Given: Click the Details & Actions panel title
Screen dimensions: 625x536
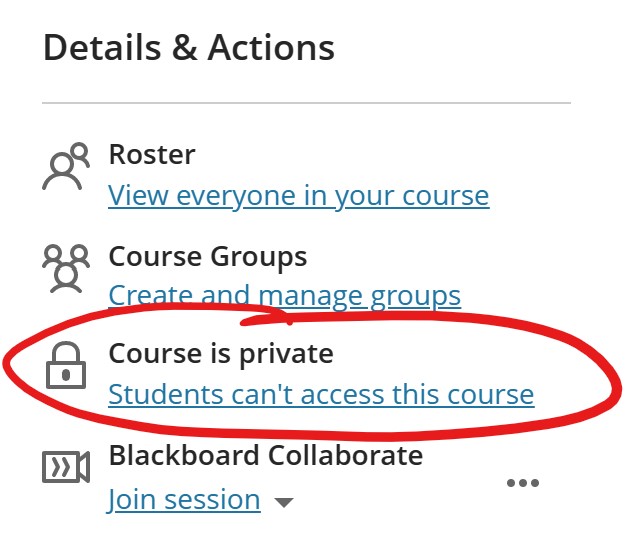Looking at the screenshot, I should click(x=189, y=47).
